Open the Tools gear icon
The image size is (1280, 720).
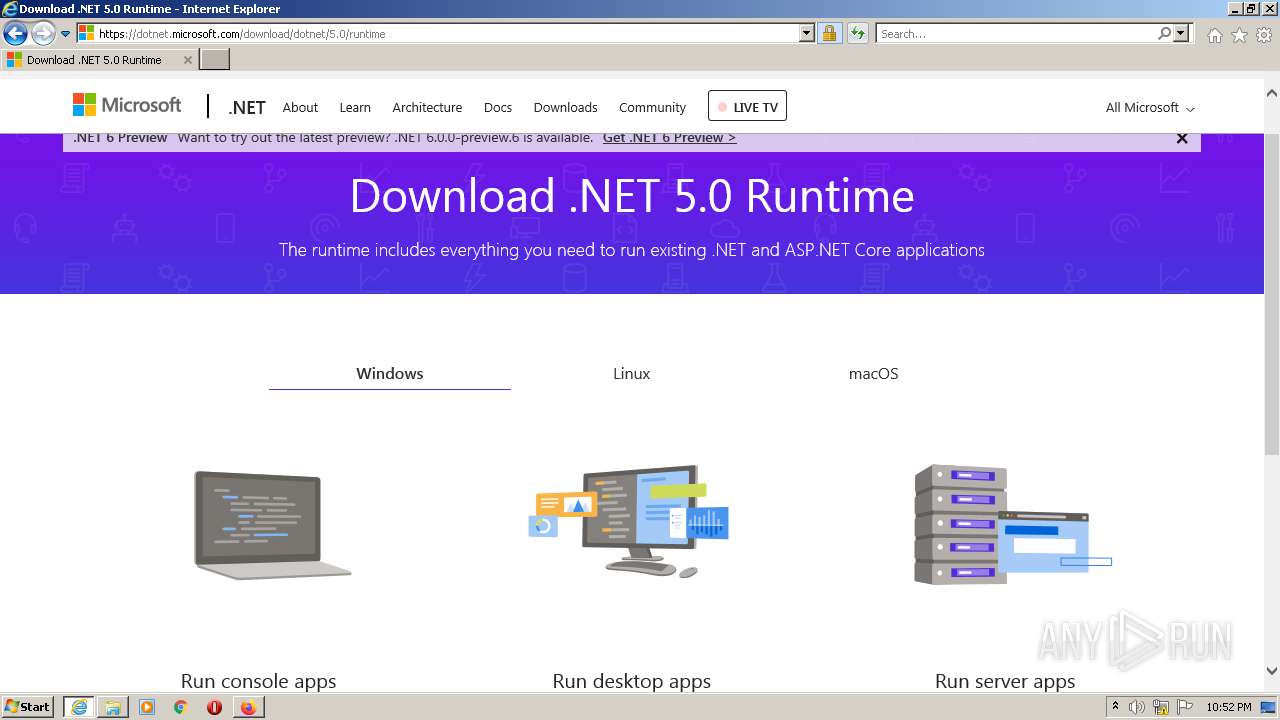[1264, 35]
